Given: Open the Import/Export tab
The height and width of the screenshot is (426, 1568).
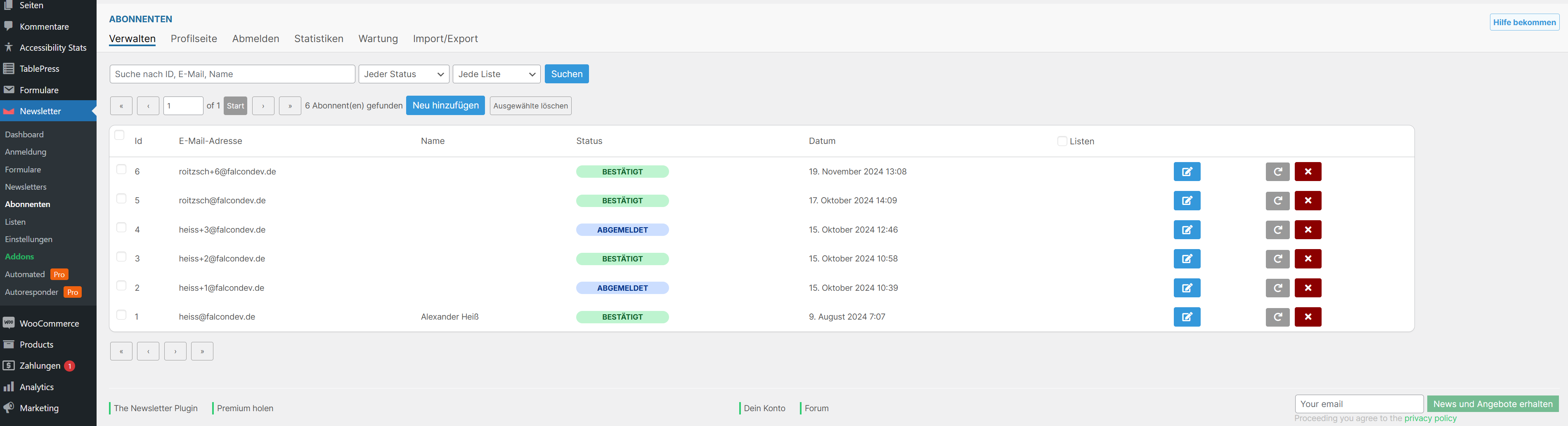Looking at the screenshot, I should [445, 39].
